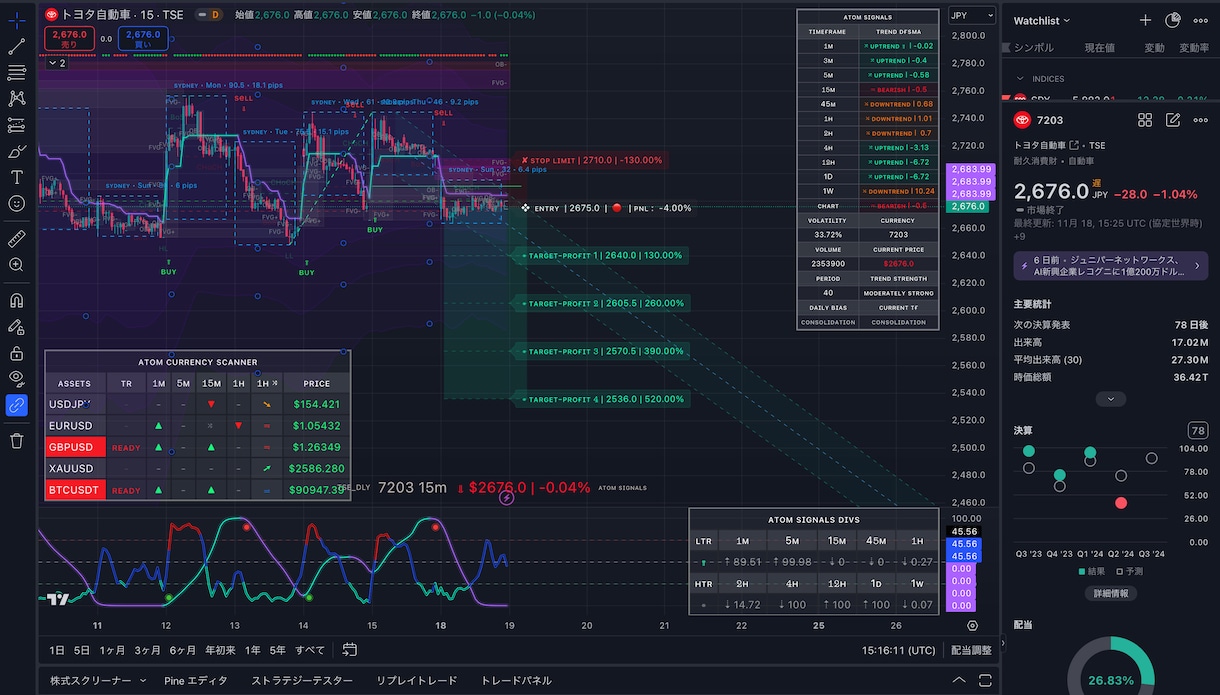
Task: Expand more key stats chevron
Action: [1111, 398]
